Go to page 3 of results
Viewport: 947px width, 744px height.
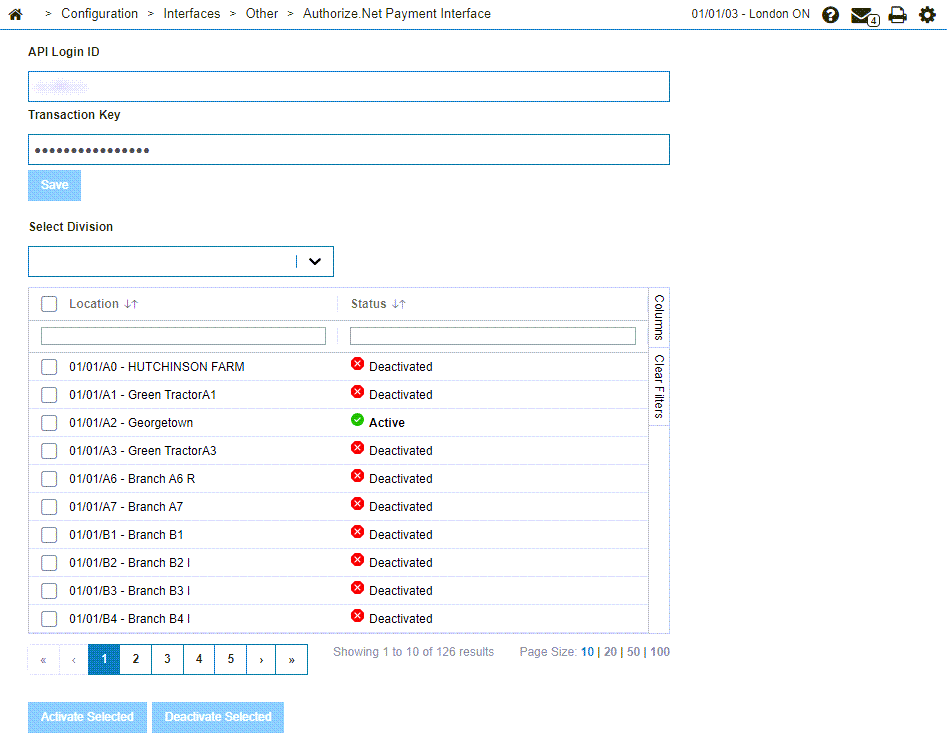pyautogui.click(x=167, y=660)
